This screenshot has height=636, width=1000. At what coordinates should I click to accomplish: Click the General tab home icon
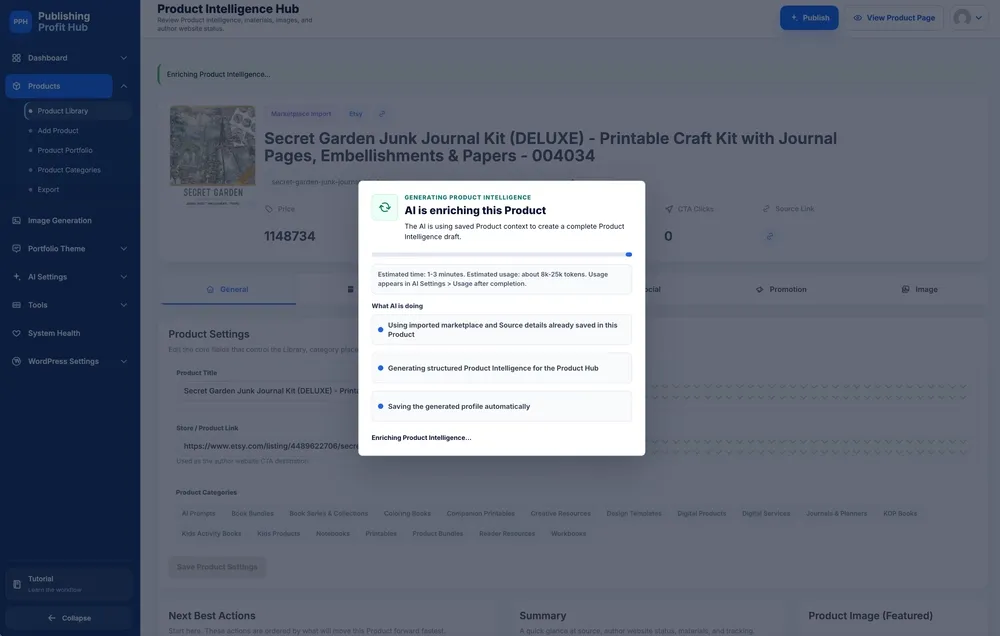[210, 290]
